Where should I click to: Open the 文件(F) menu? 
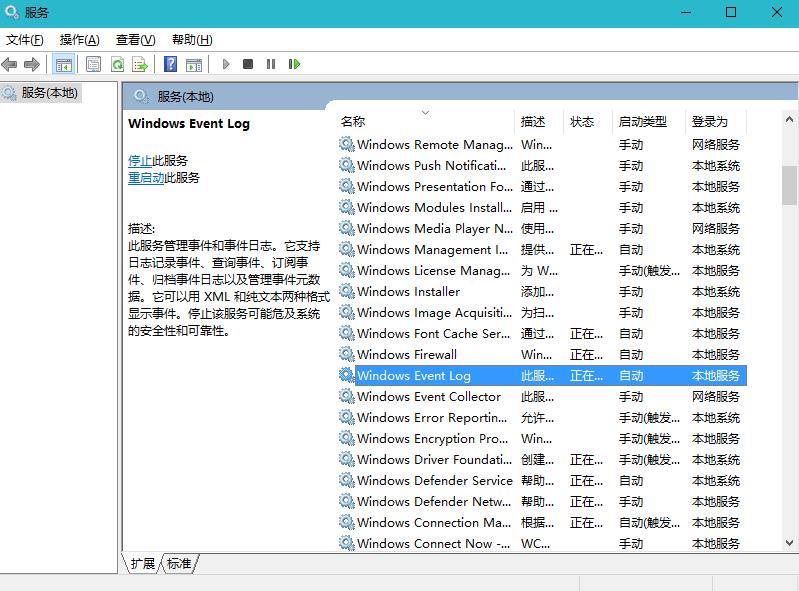25,40
